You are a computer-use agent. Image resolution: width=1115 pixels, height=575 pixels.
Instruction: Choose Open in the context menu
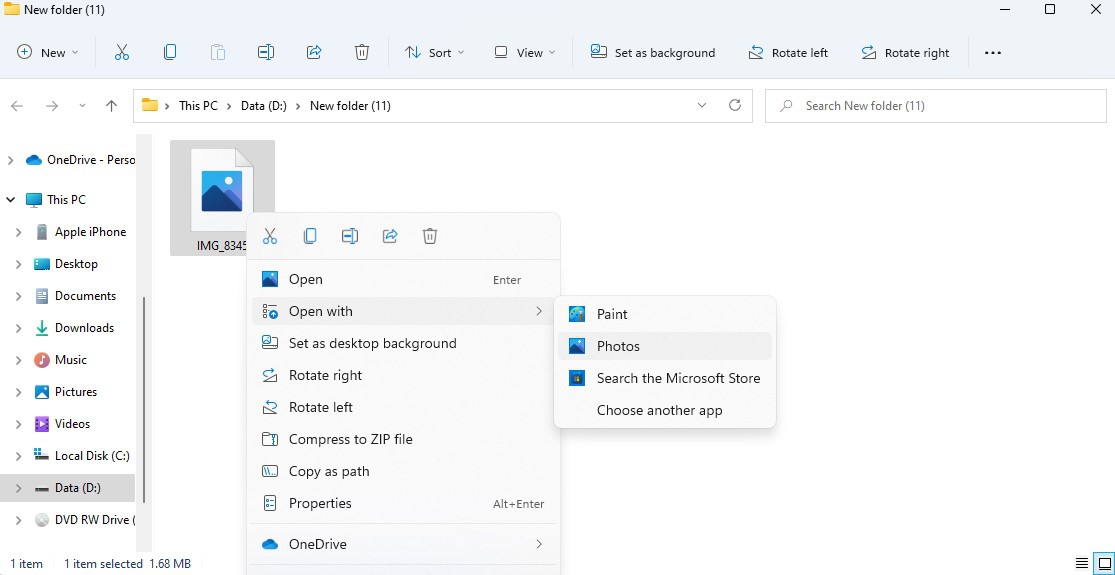(x=402, y=279)
